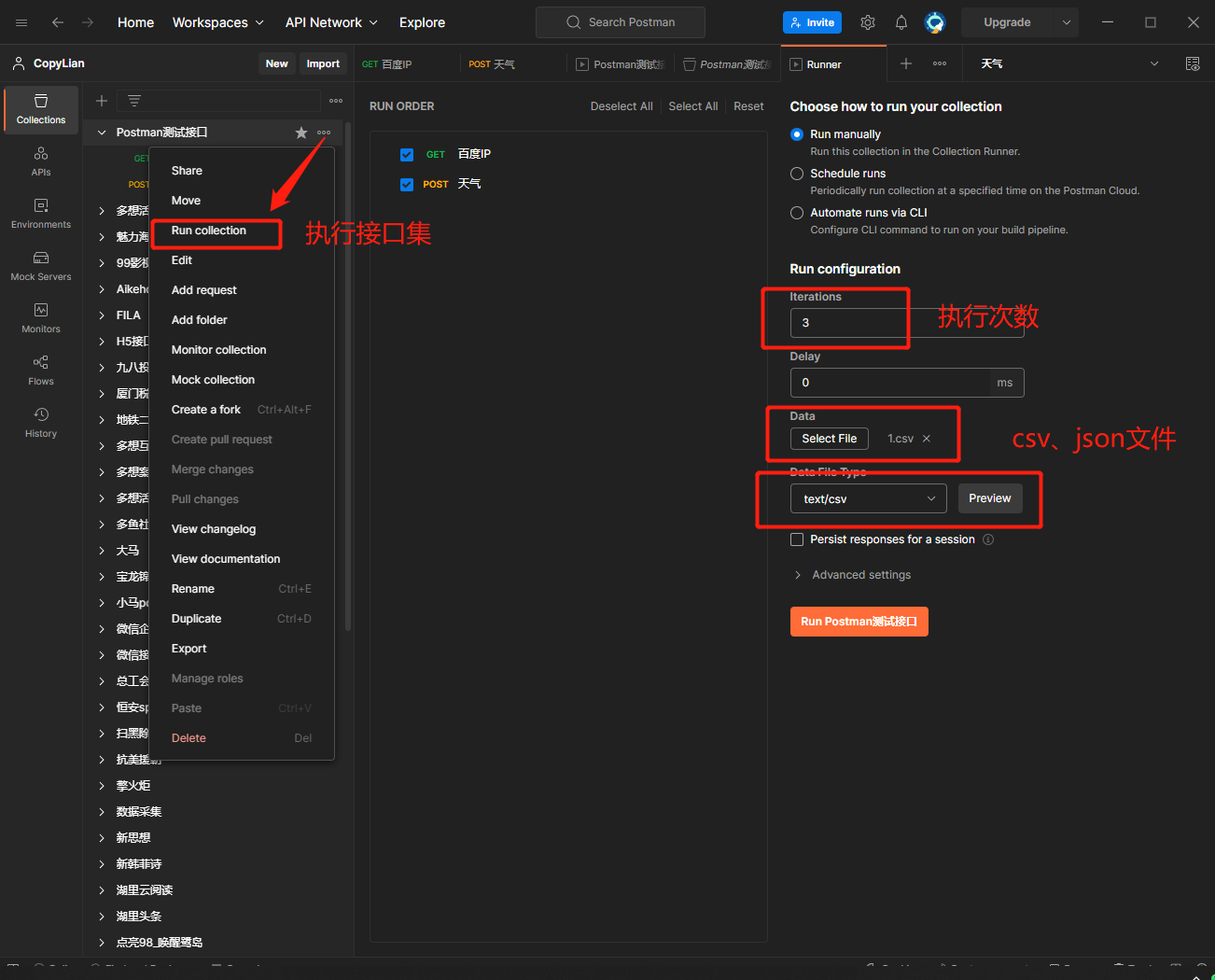
Task: Open the collections panel three-dot options
Action: click(336, 101)
